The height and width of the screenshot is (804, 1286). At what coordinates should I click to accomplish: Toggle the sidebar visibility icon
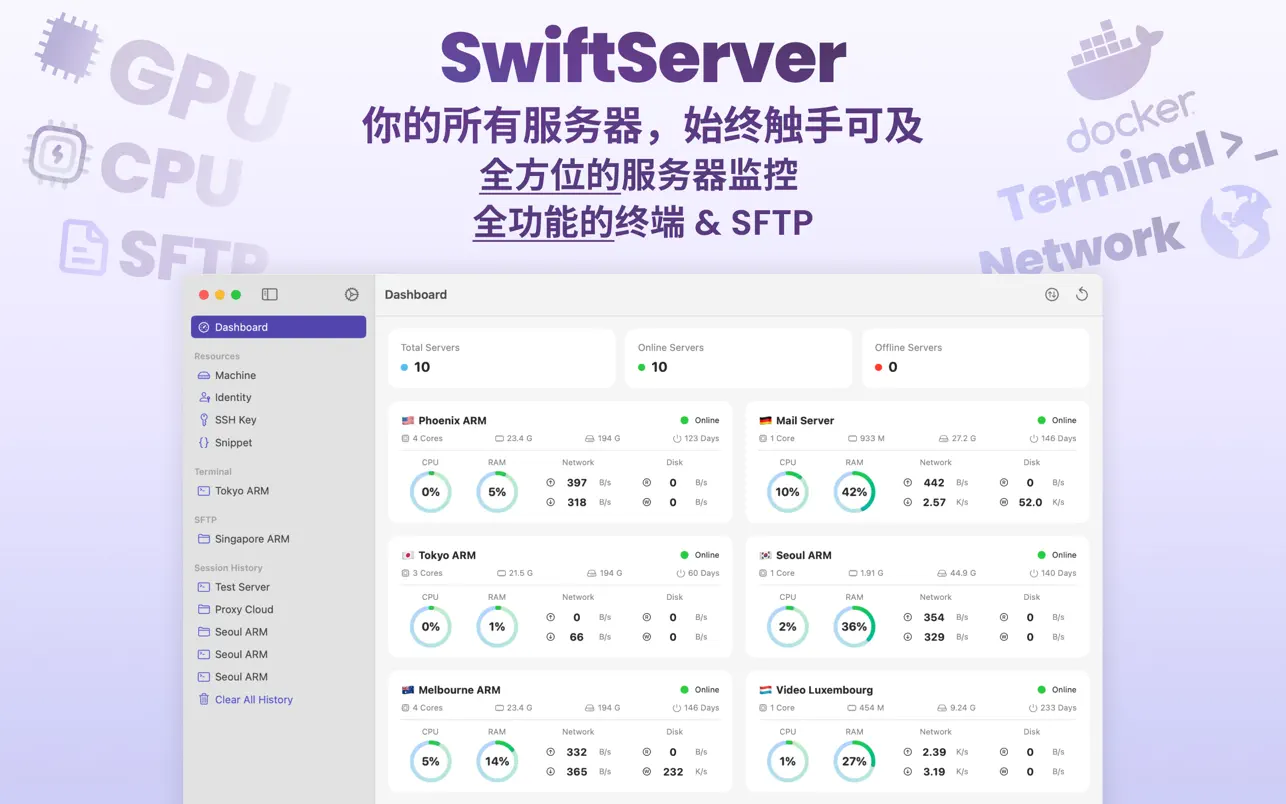270,294
